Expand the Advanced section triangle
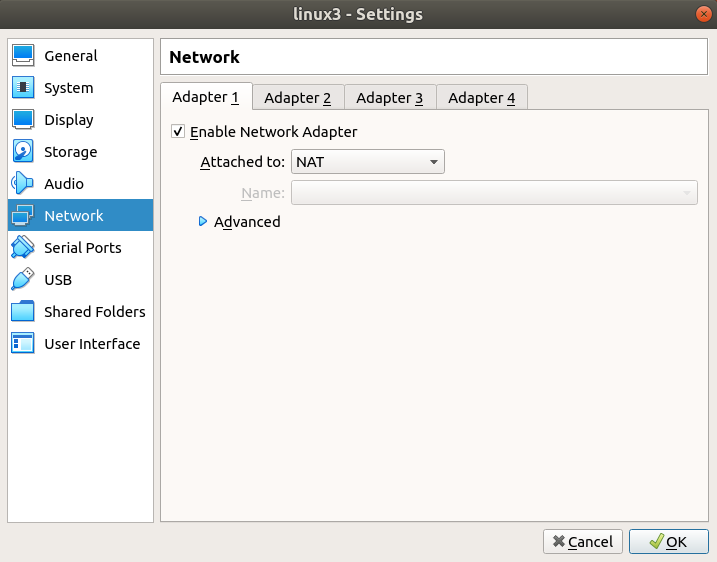Image resolution: width=717 pixels, height=562 pixels. point(203,222)
